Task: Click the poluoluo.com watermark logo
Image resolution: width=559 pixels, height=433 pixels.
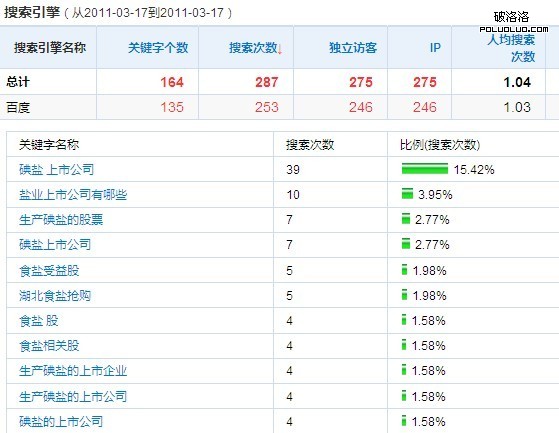Action: [513, 22]
